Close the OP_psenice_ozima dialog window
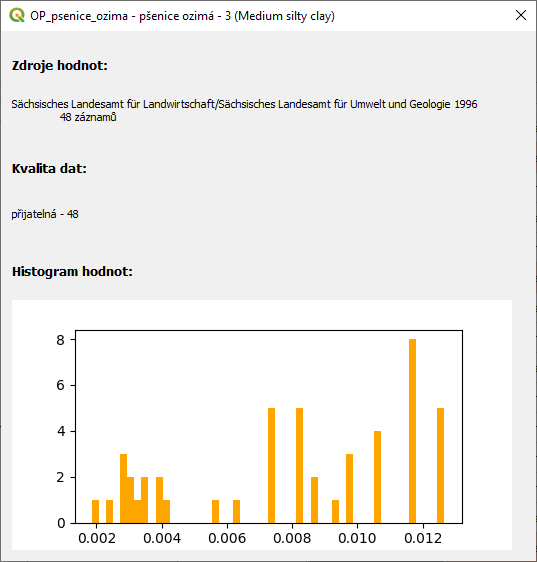This screenshot has width=537, height=562. pyautogui.click(x=521, y=15)
